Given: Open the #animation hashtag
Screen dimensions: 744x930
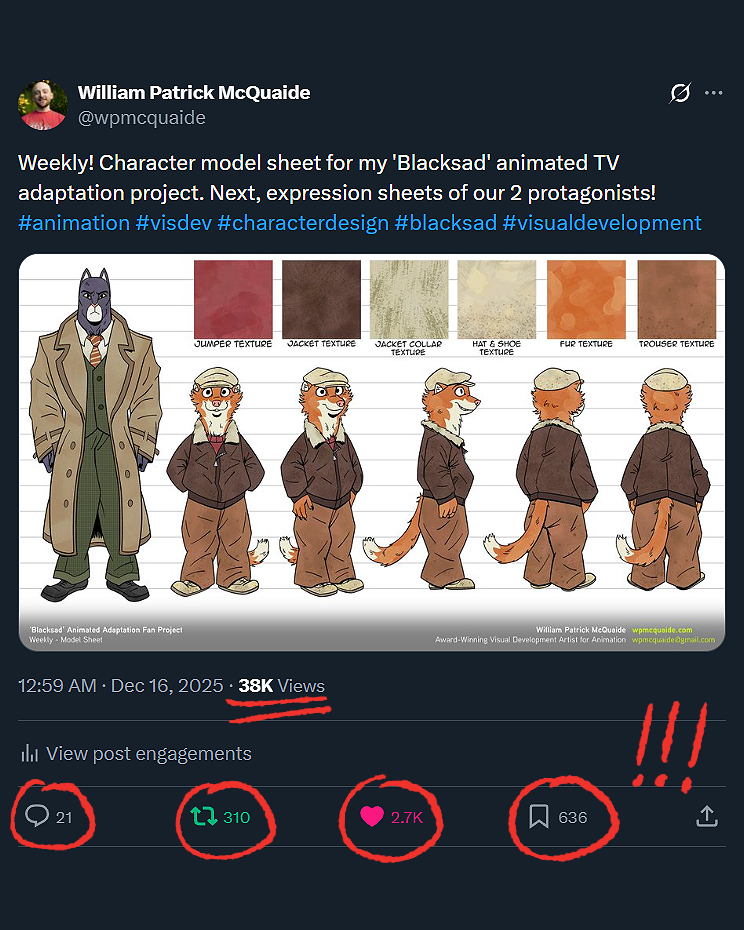Looking at the screenshot, I should (74, 222).
